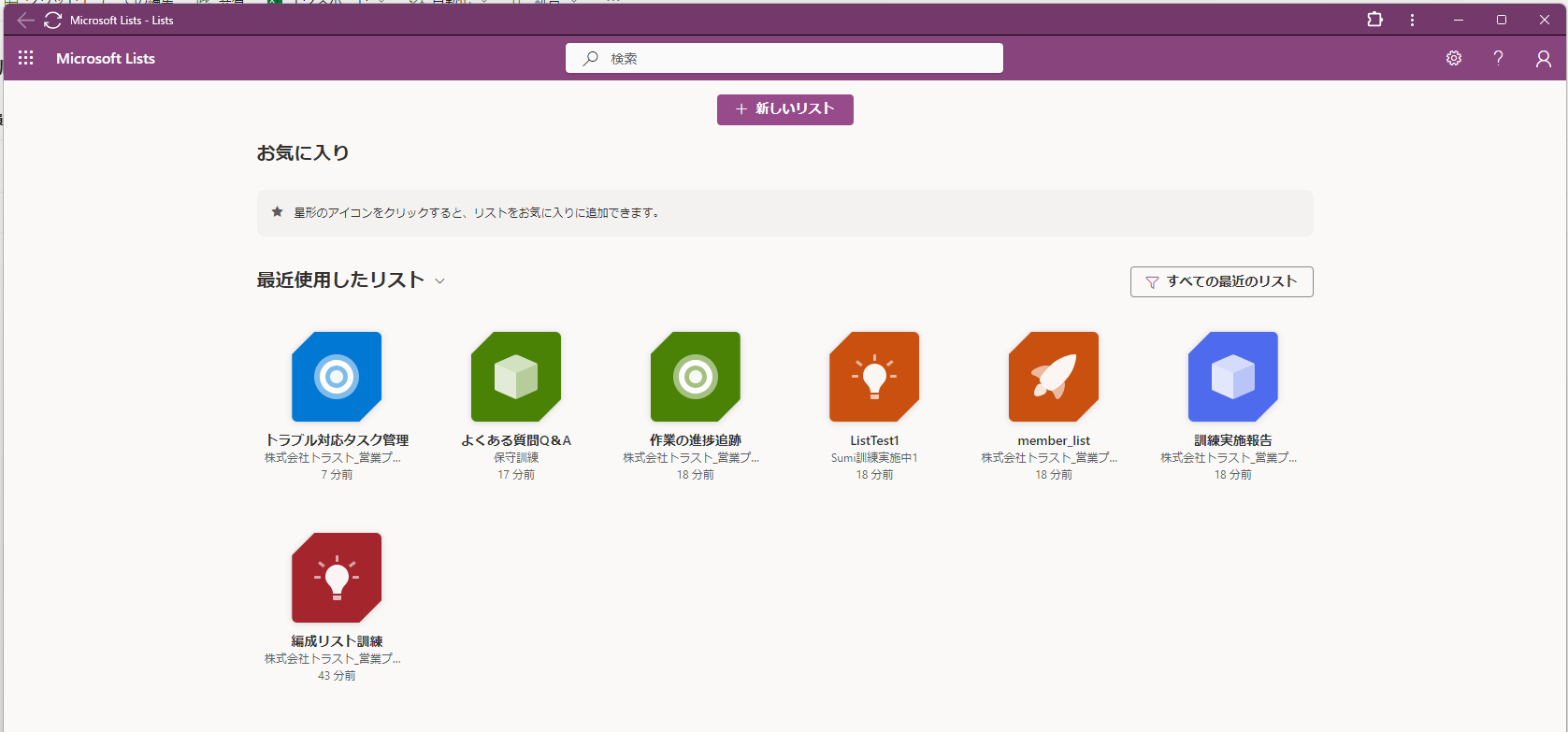Image resolution: width=1568 pixels, height=732 pixels.
Task: Click the Microsoft Lists header title
Action: click(x=106, y=58)
